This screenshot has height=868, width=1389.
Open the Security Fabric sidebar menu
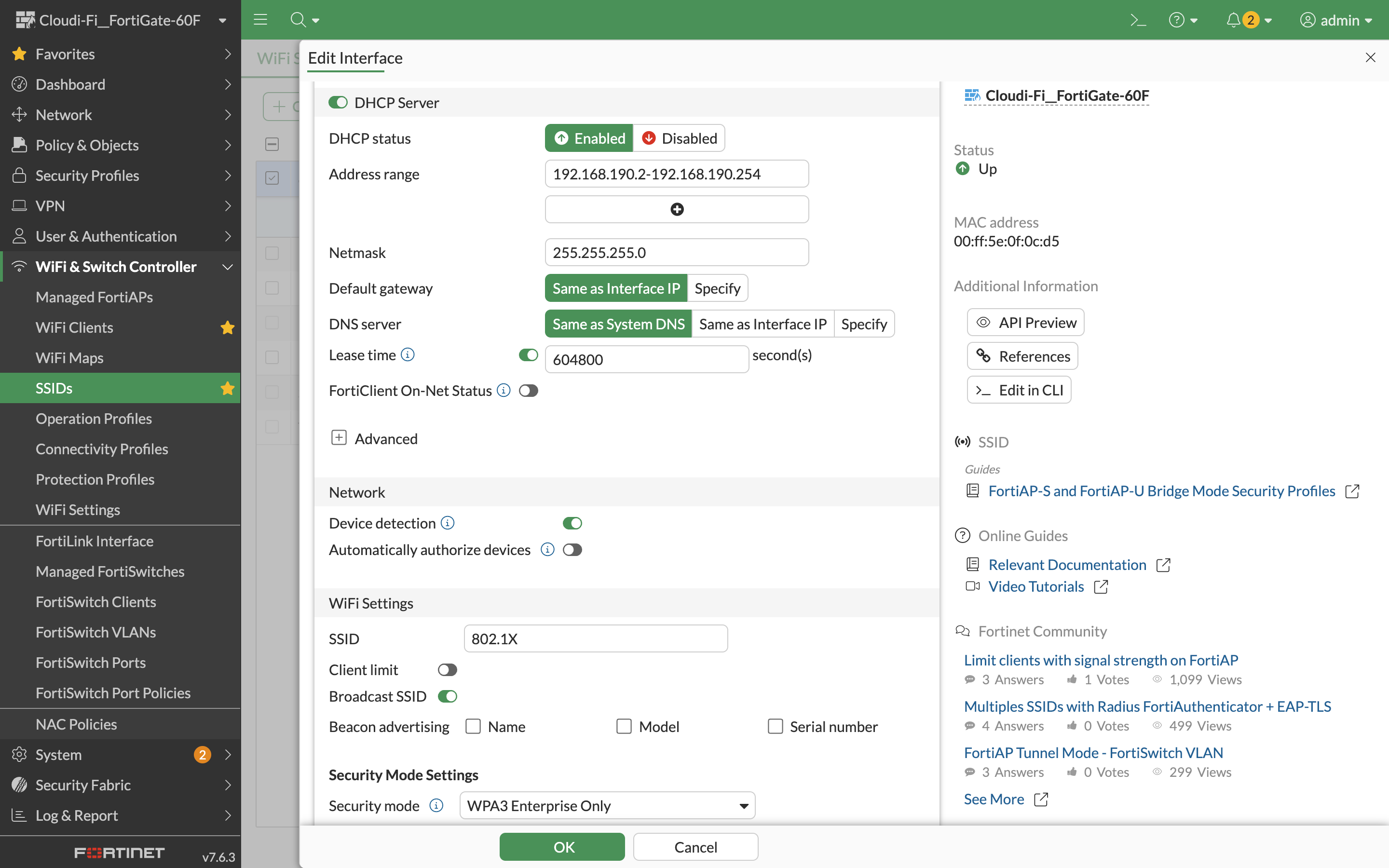pyautogui.click(x=83, y=785)
